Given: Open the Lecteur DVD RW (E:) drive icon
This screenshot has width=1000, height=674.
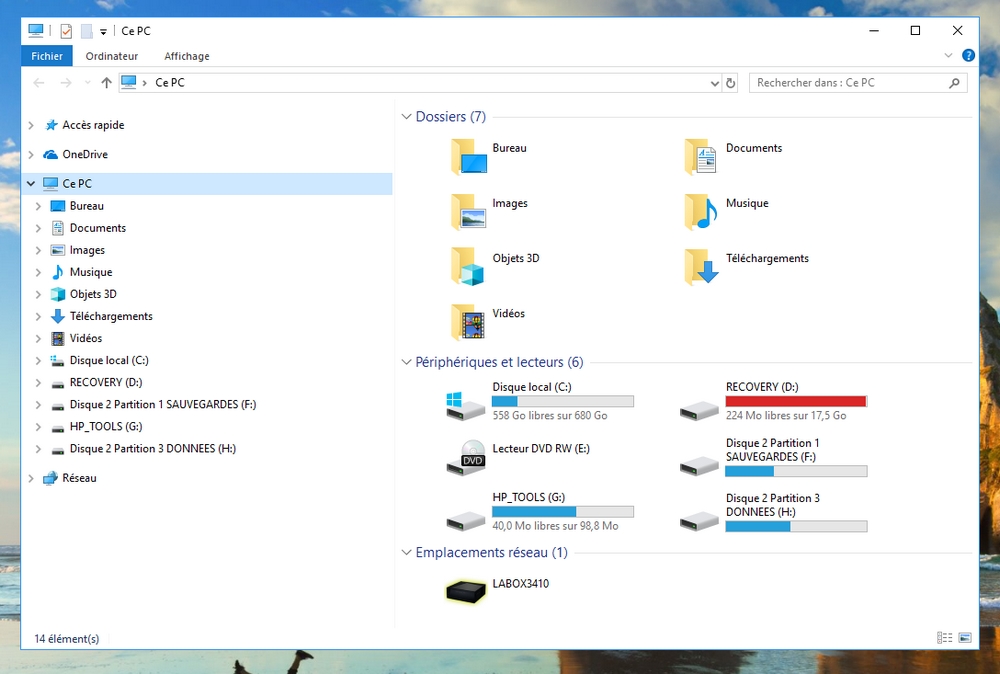Looking at the screenshot, I should (x=466, y=458).
